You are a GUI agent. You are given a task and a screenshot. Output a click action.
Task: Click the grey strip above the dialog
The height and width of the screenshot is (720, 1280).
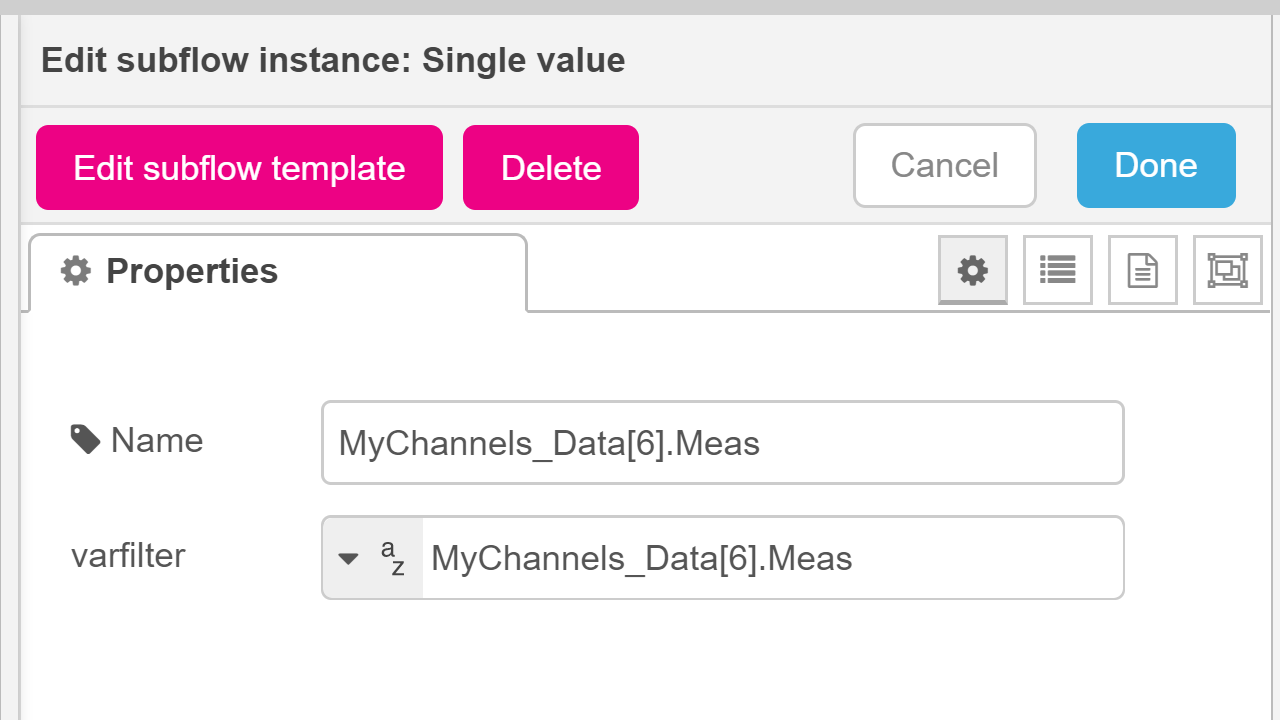click(x=640, y=8)
